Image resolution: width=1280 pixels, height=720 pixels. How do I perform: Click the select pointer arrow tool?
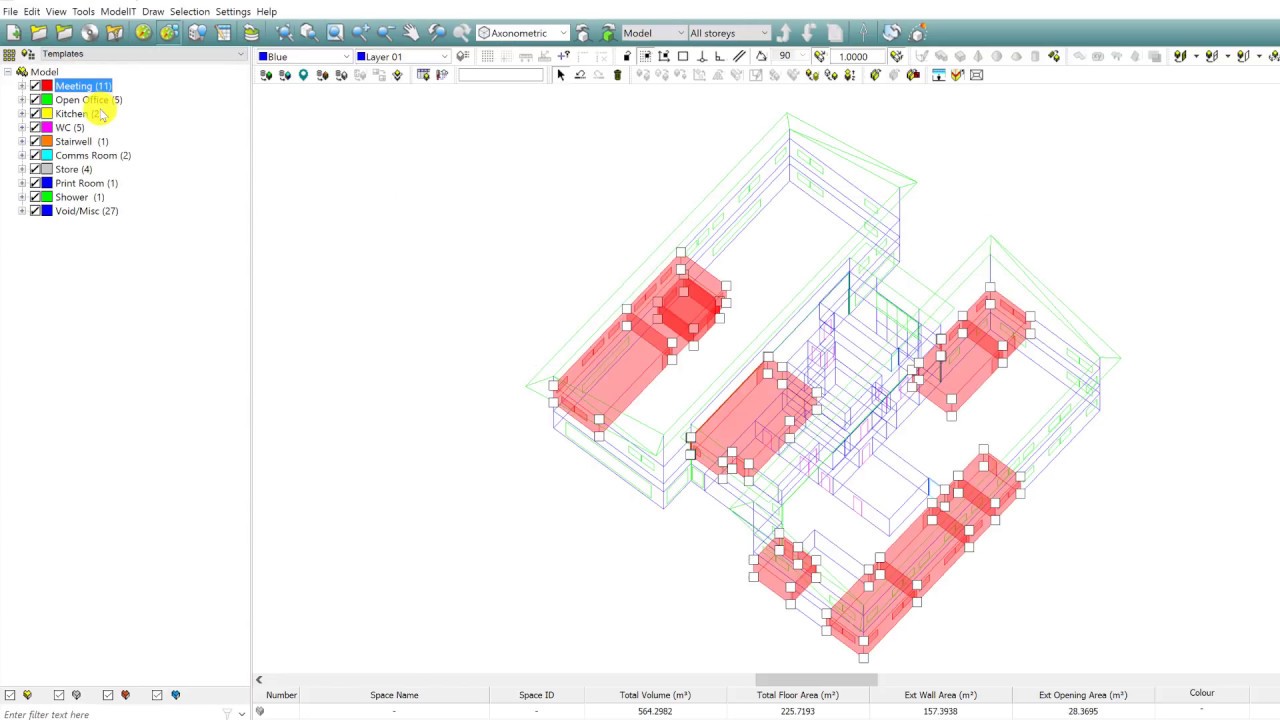(x=560, y=75)
